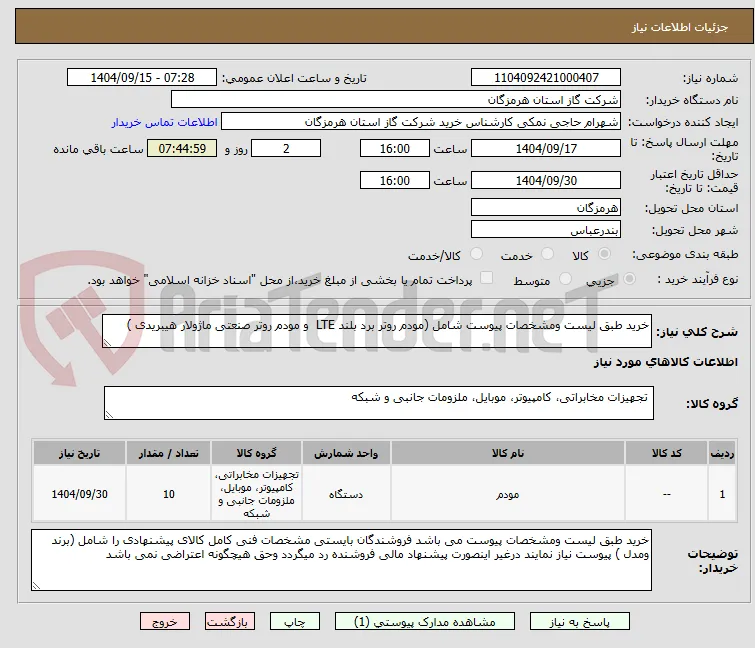Click the remaining time counter 07:44:59
Viewport: 755px width, 648px height.
click(182, 148)
